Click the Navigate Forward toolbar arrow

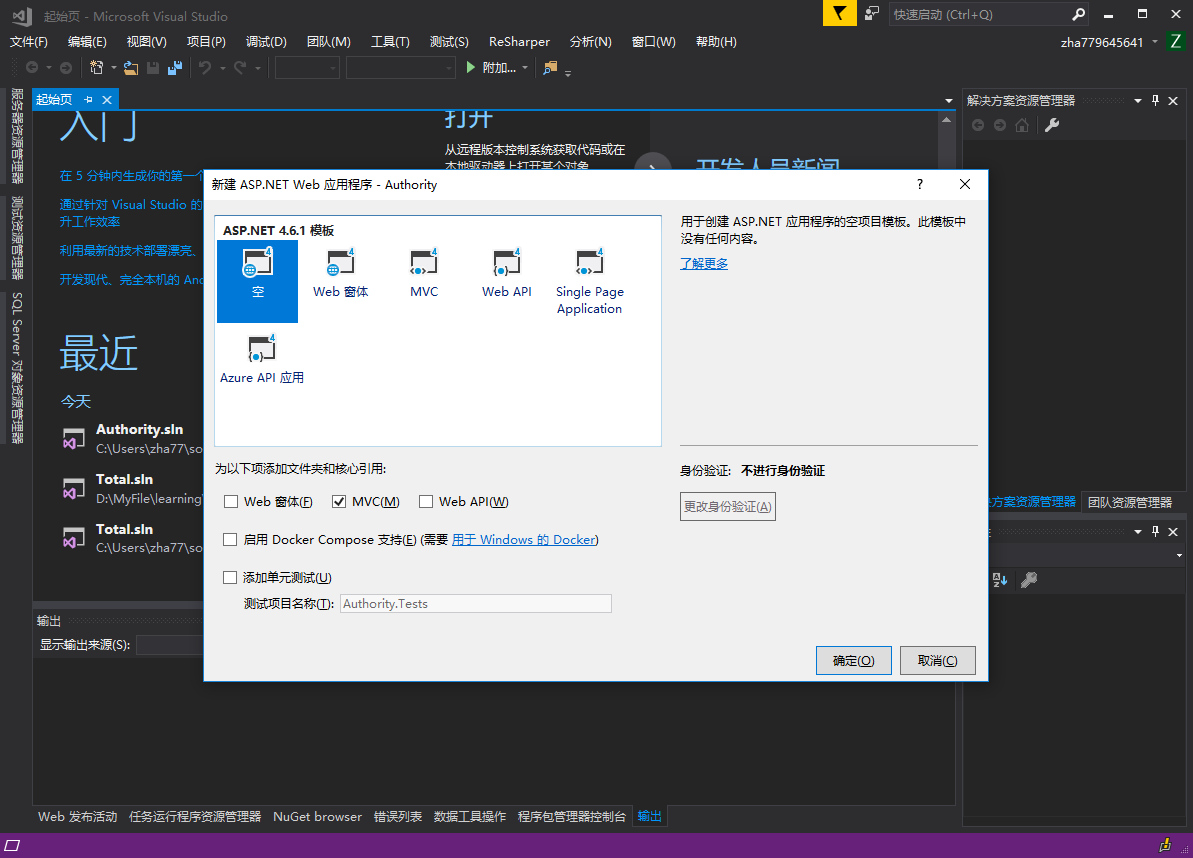(66, 68)
